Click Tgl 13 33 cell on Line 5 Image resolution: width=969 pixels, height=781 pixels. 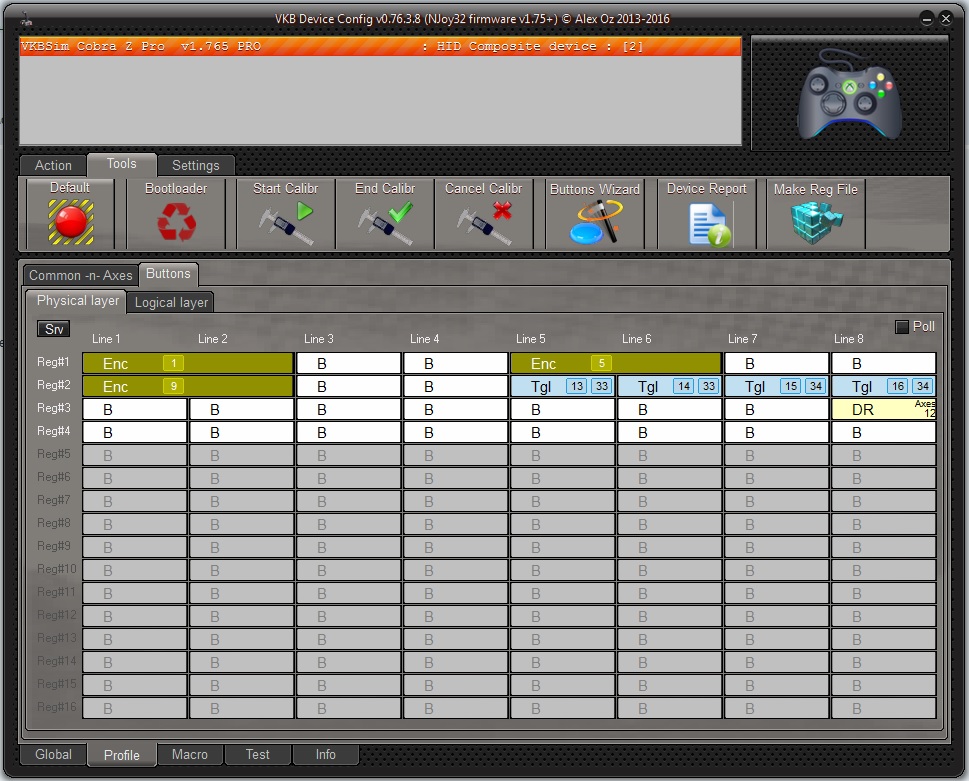point(562,386)
